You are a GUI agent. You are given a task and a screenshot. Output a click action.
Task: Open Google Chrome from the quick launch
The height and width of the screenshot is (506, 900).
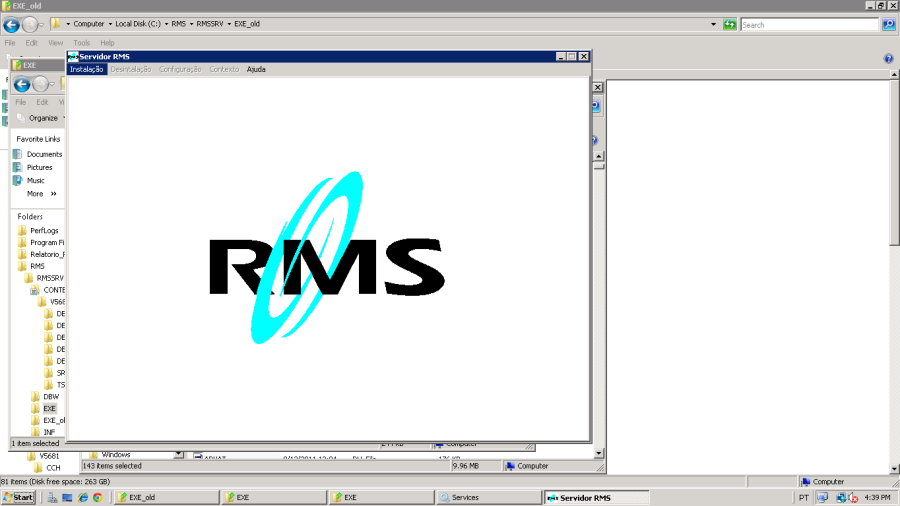click(98, 497)
